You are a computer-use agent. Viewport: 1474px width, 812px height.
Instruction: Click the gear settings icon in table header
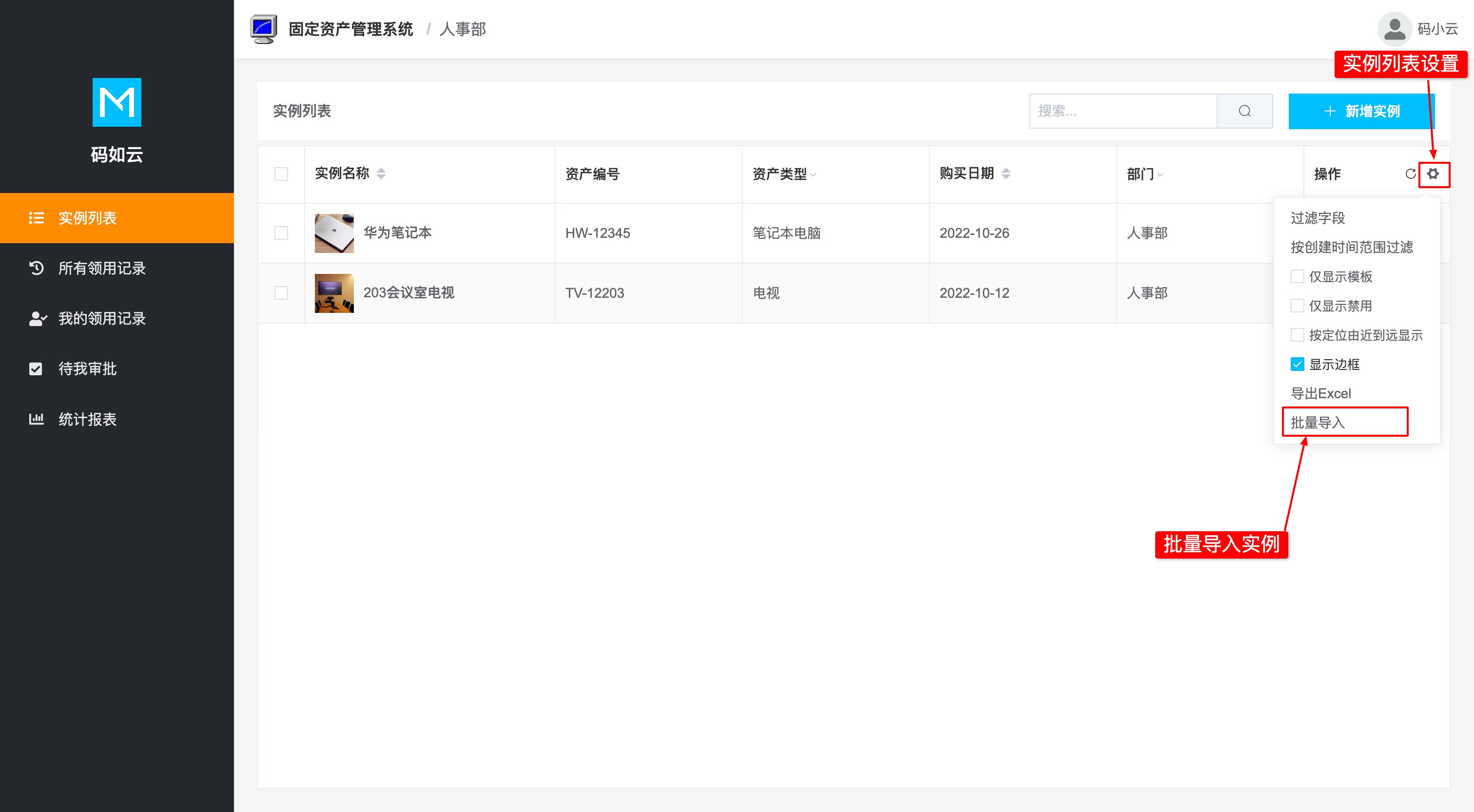tap(1433, 174)
